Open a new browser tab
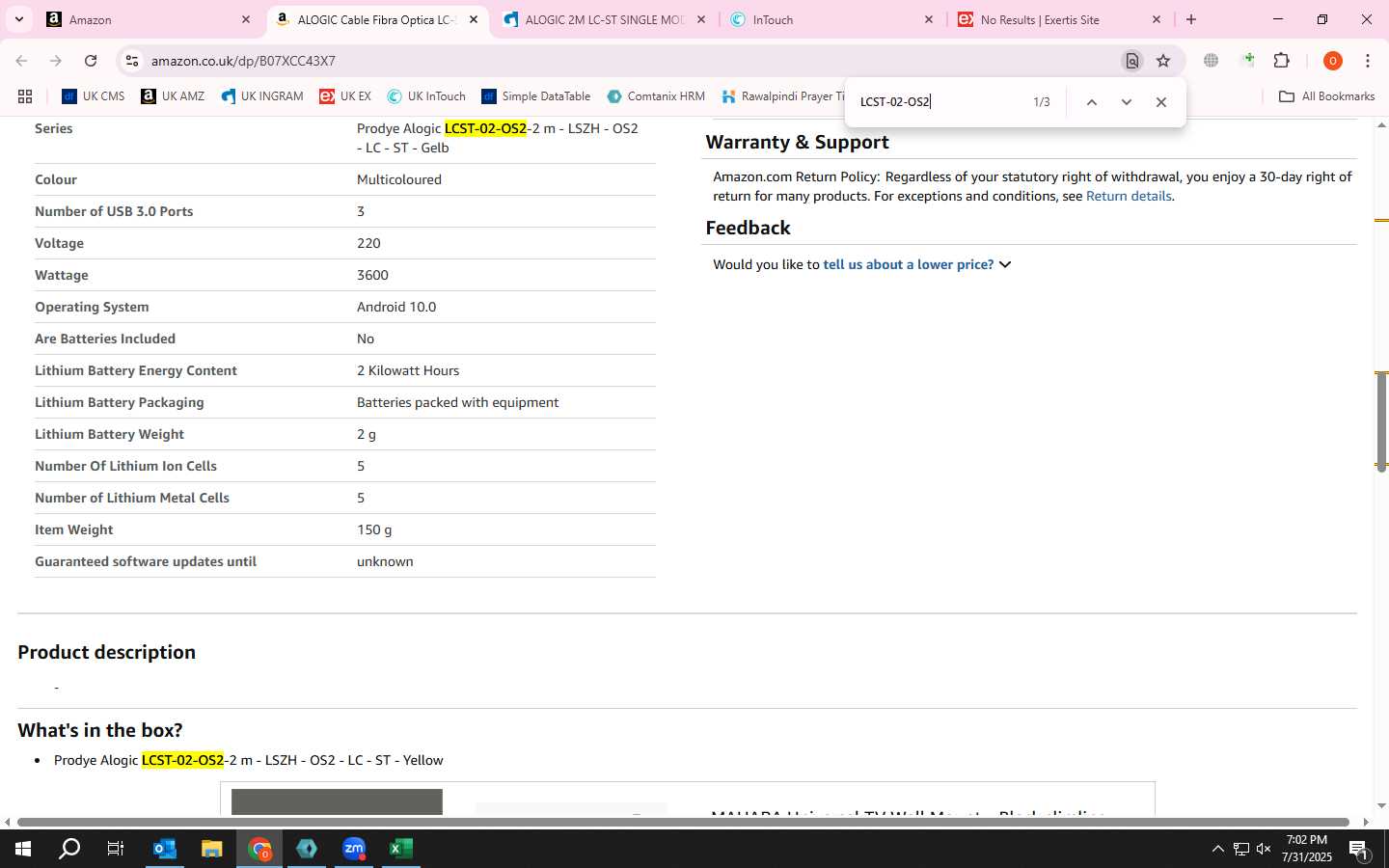 tap(1191, 19)
